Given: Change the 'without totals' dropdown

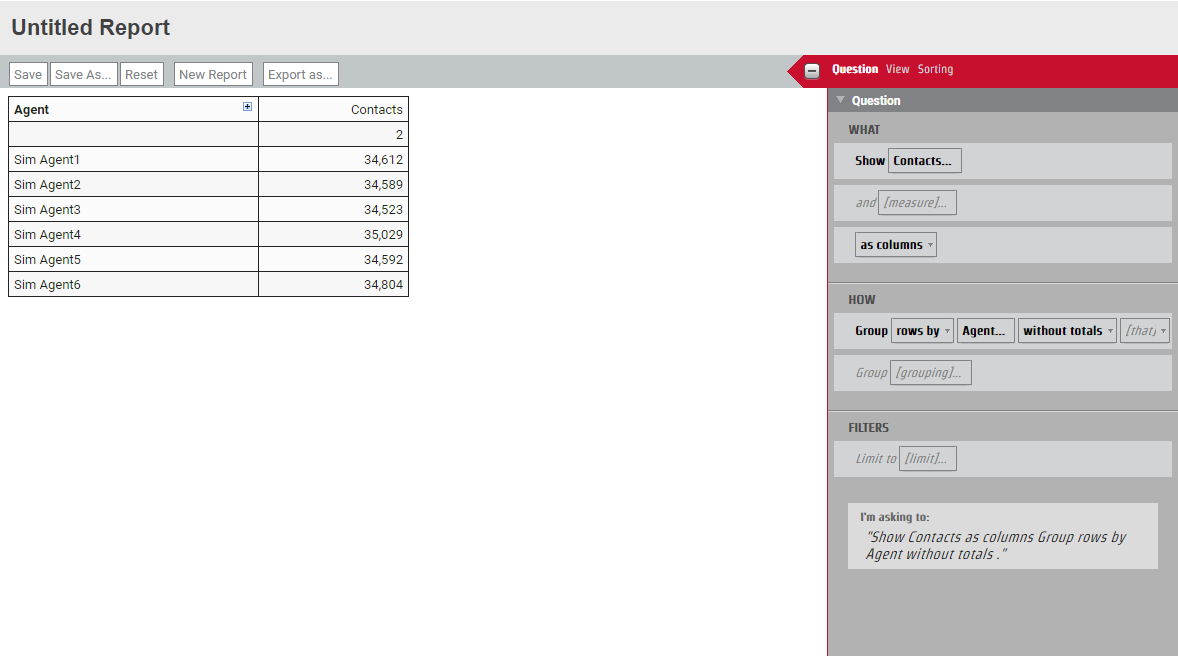Looking at the screenshot, I should 1067,331.
